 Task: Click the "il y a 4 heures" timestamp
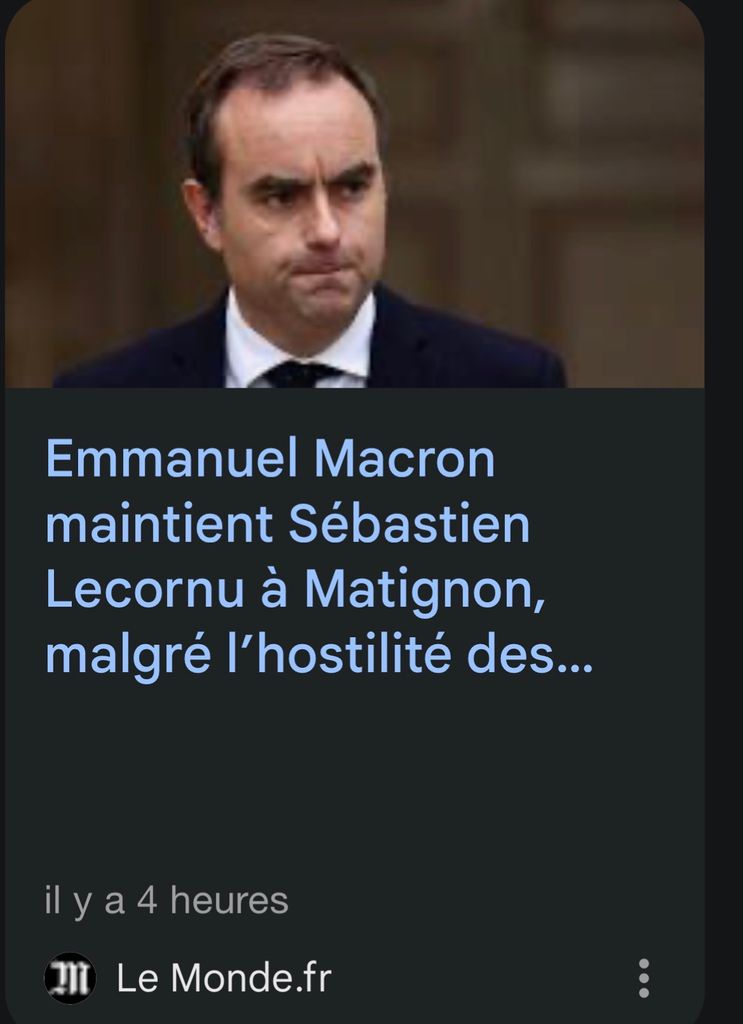pyautogui.click(x=166, y=901)
